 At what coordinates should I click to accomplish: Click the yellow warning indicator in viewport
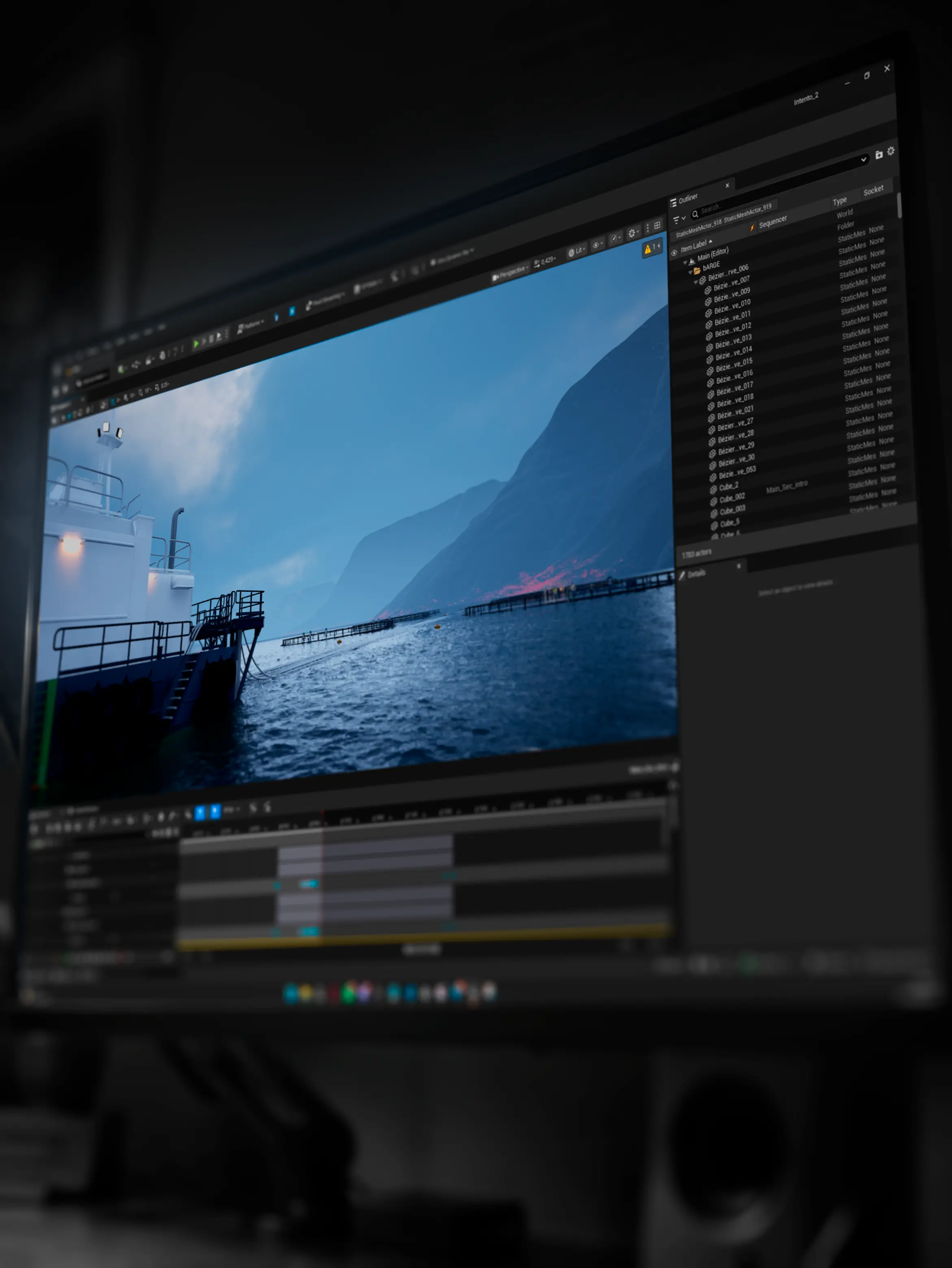tap(651, 248)
